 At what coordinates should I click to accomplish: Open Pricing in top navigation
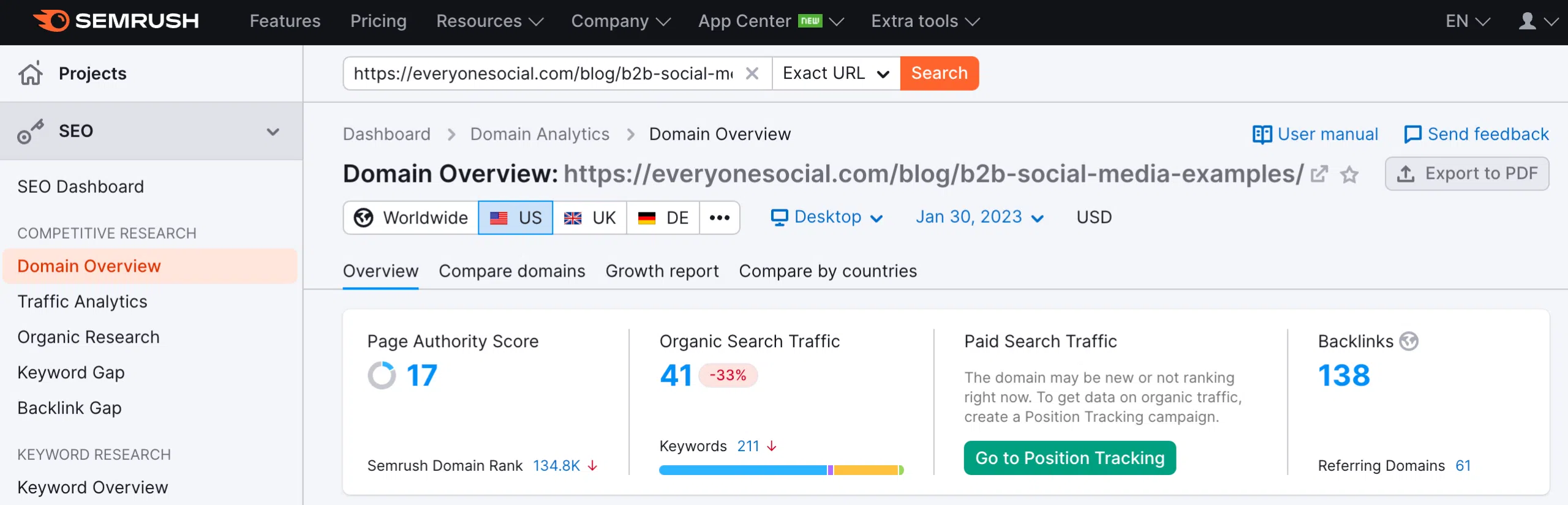(x=379, y=21)
